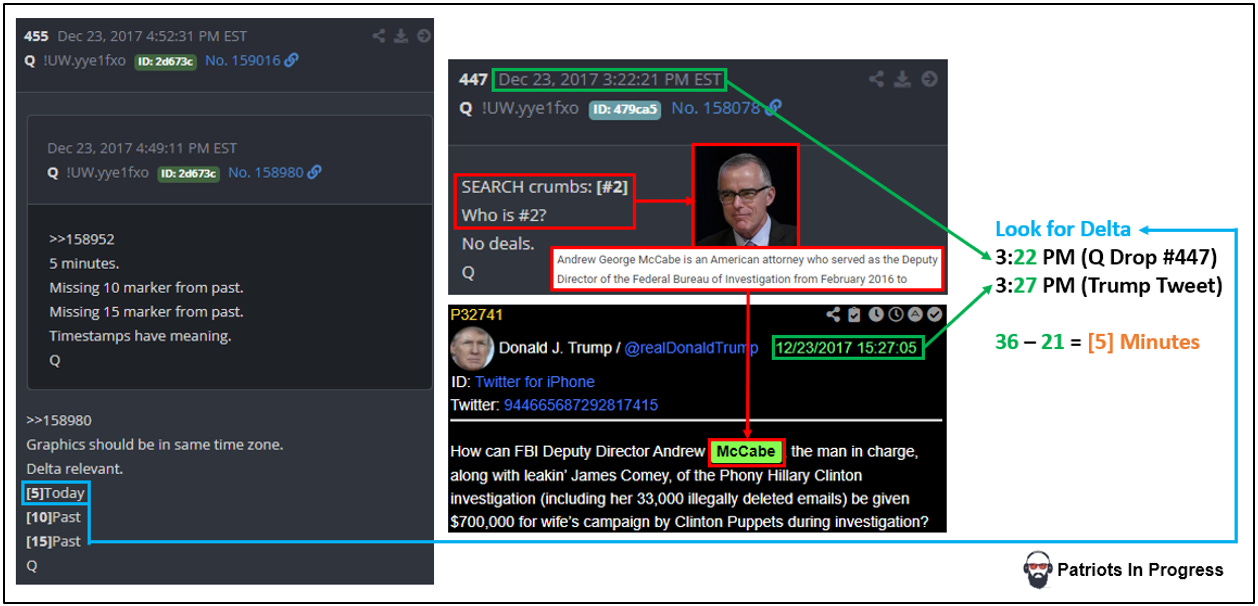Screen dimensions: 1258x606
Task: Click the timestamp Dec 23, 2017 4:52:31 PM EST
Action: 154,36
